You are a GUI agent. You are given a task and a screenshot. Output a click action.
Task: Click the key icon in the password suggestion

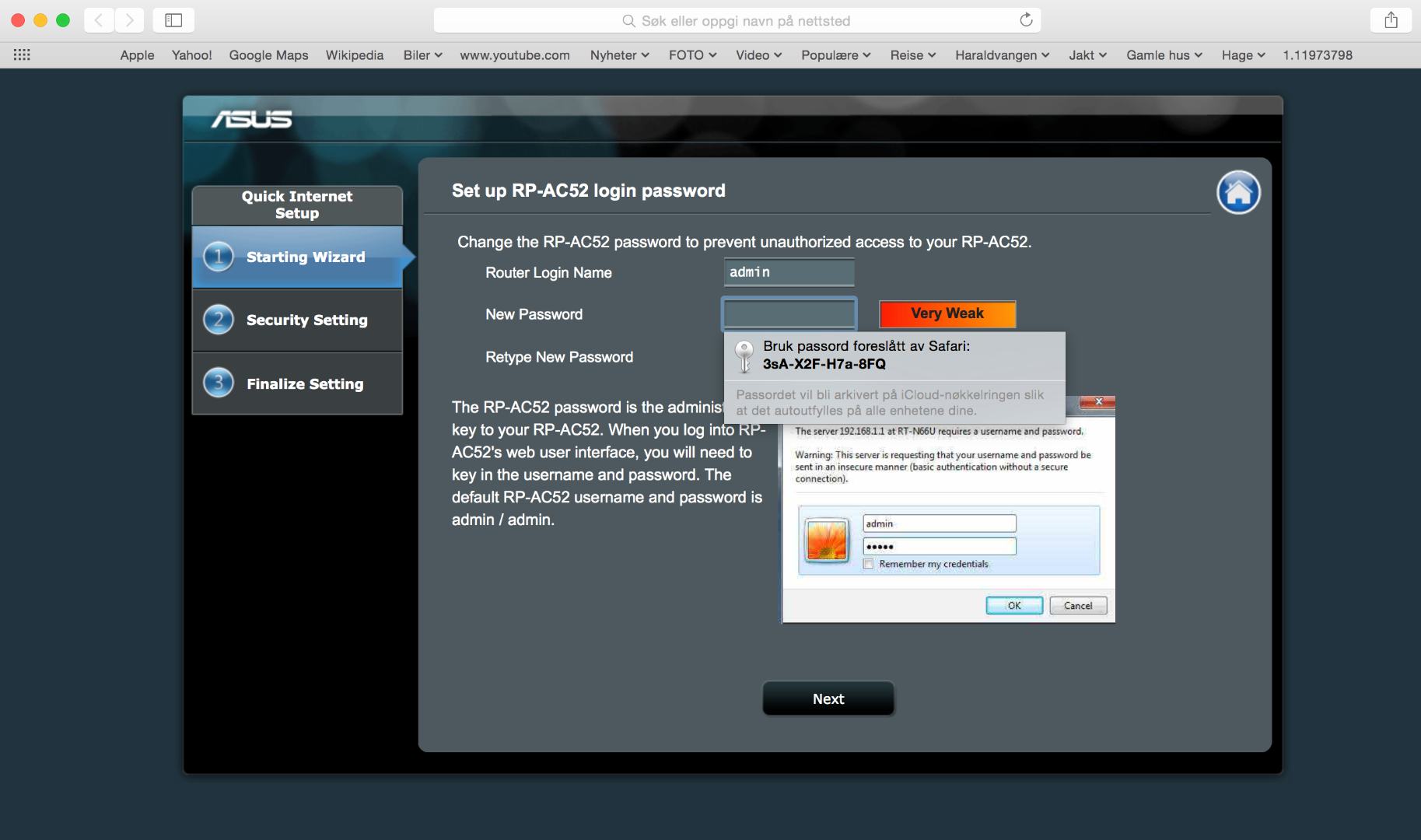pyautogui.click(x=744, y=355)
